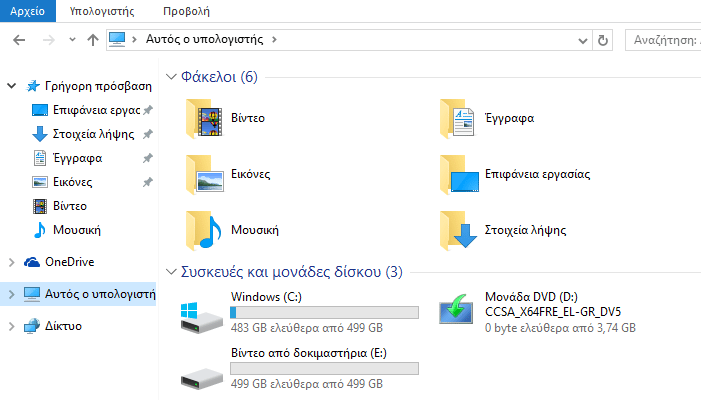Viewport: 701px width, 400px height.
Task: Select the Βίντεο από δοκιμαστήρια (E:) drive icon
Action: coord(202,379)
